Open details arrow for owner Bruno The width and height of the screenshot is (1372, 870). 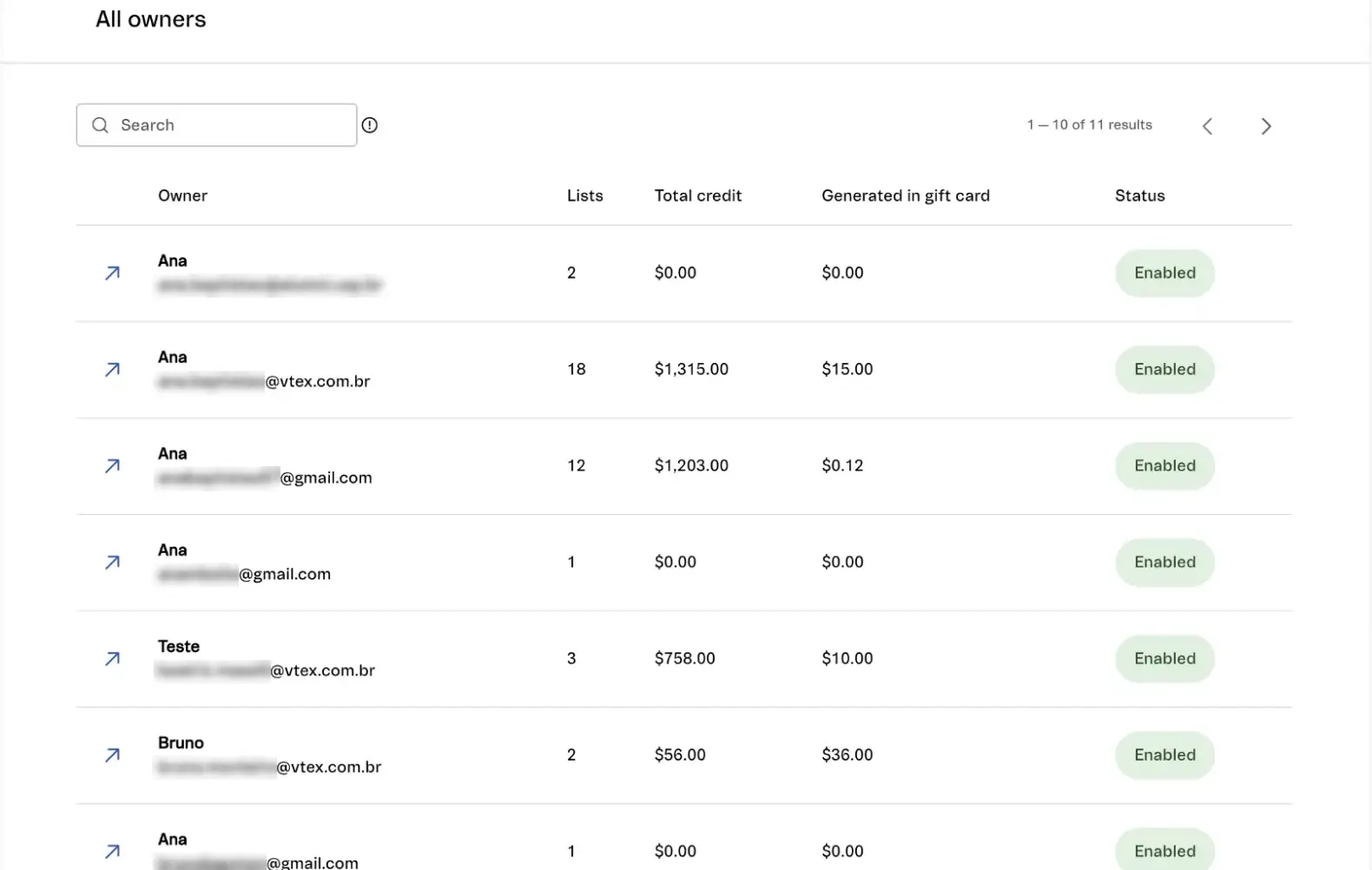[x=112, y=755]
